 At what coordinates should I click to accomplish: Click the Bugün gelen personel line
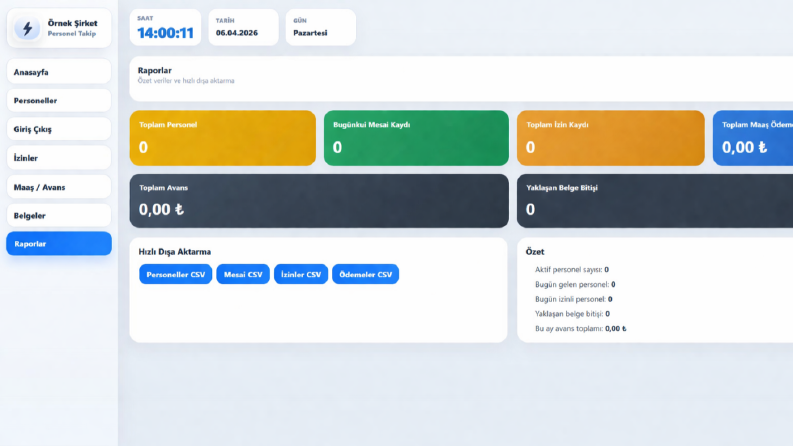click(575, 284)
